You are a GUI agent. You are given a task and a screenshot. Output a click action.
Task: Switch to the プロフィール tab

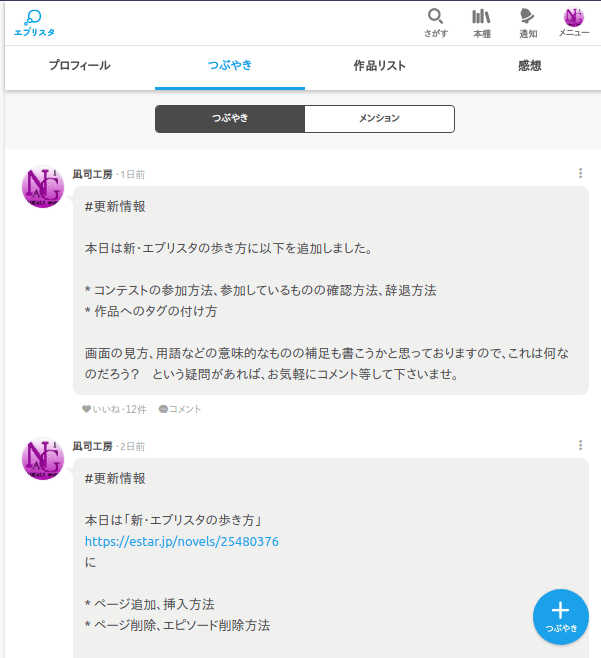pos(80,66)
